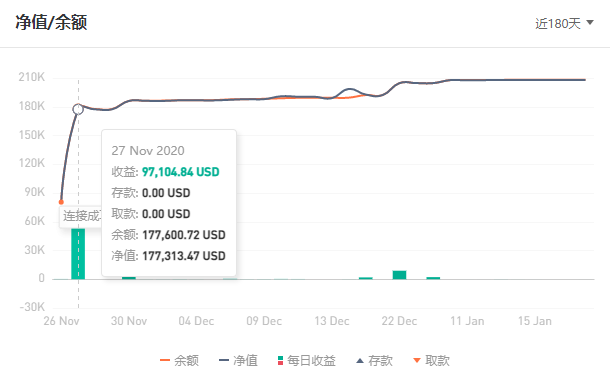Click the 30 Nov axis date label
Screen dimensions: 610x377
tap(129, 321)
